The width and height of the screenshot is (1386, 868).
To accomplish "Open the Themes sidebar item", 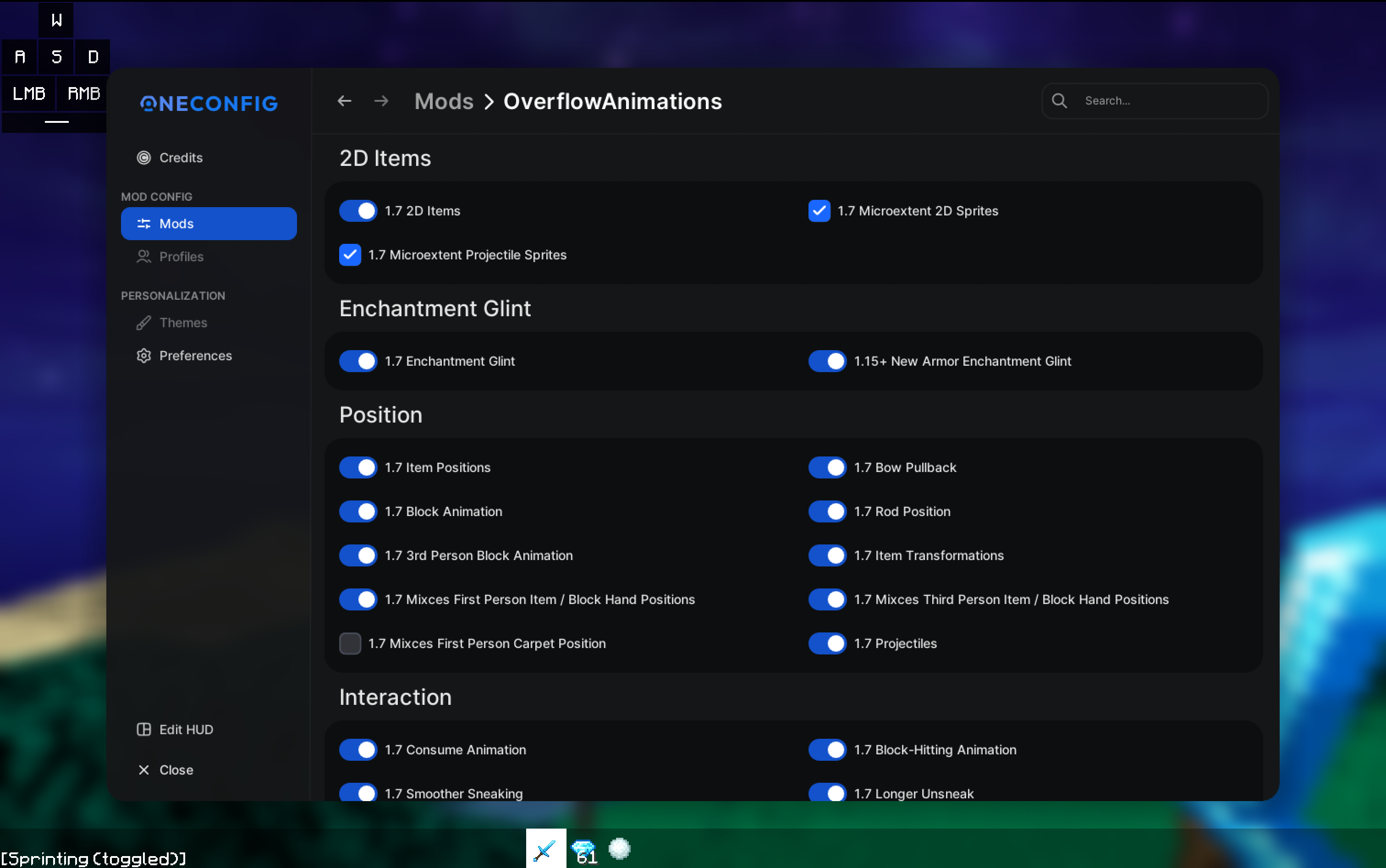I will (x=182, y=323).
